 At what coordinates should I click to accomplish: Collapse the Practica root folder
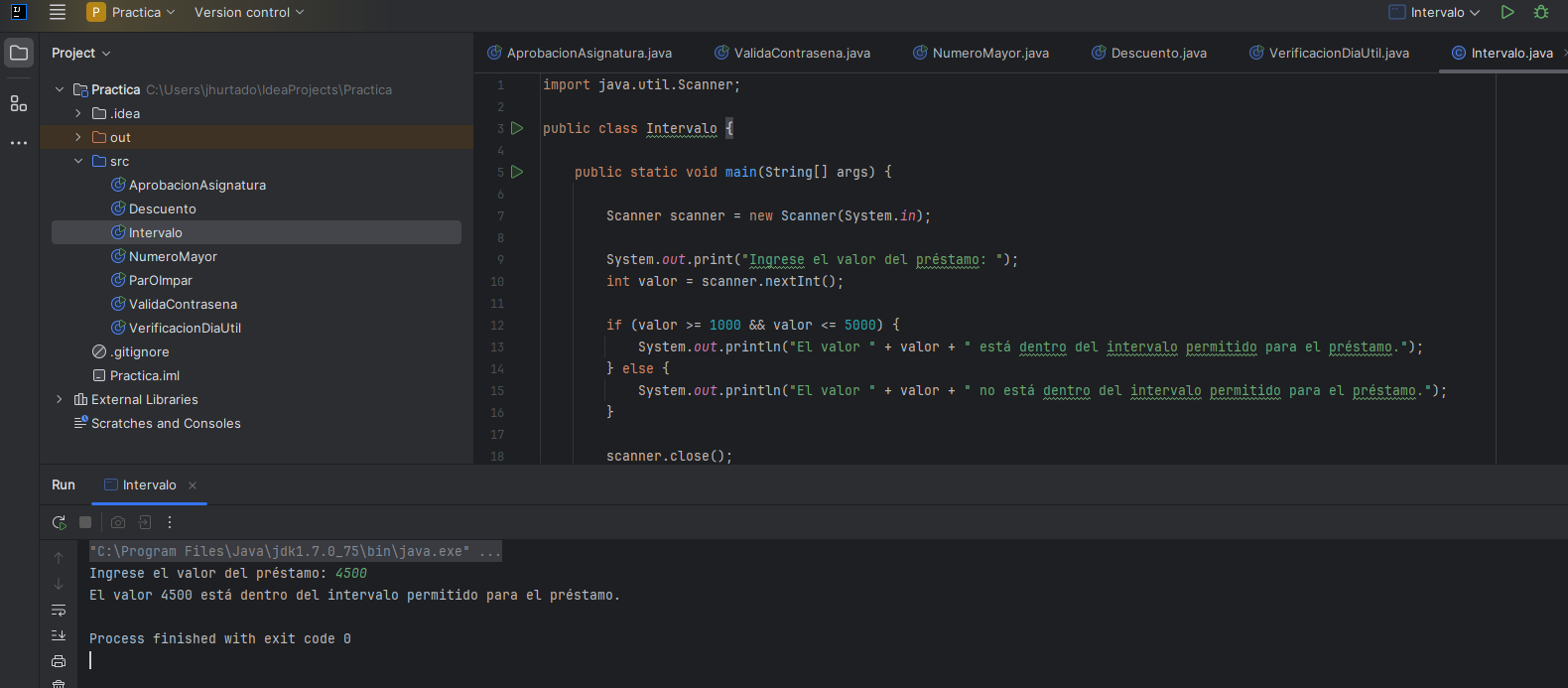(x=60, y=89)
